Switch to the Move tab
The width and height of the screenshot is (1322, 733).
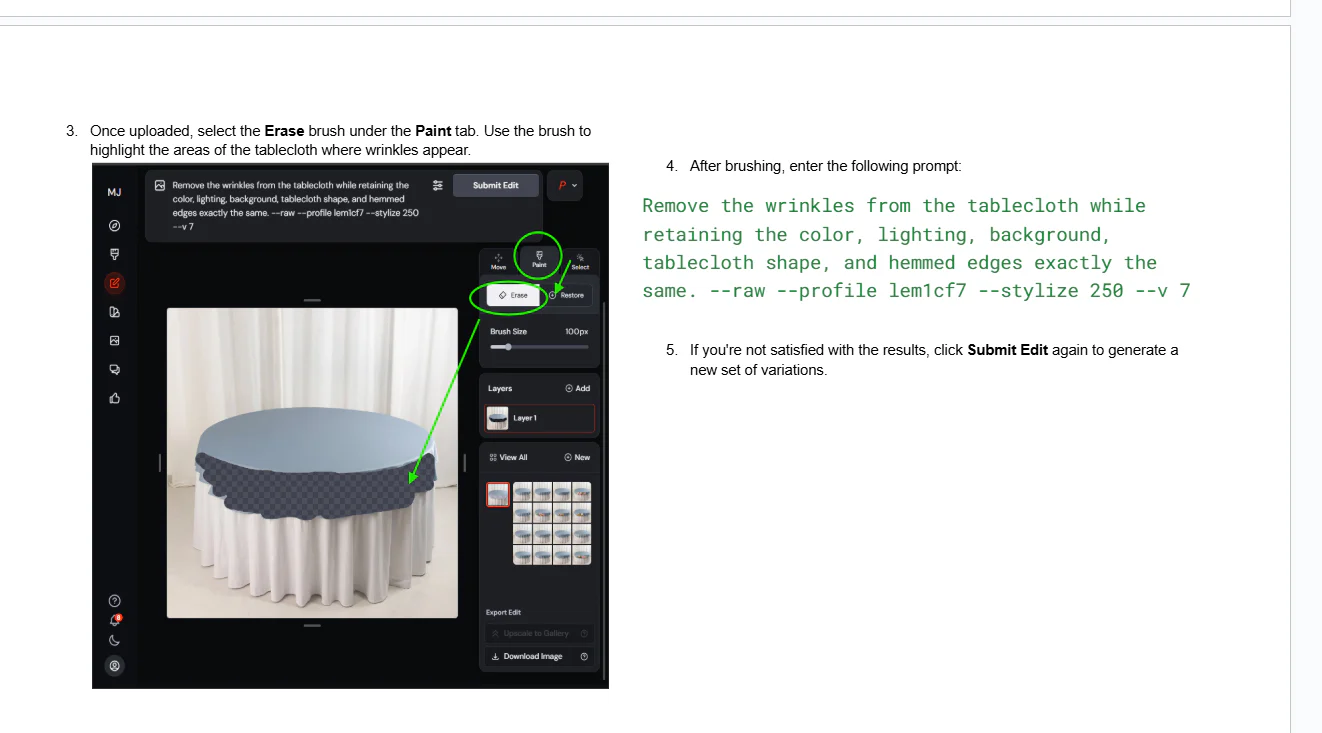[498, 261]
